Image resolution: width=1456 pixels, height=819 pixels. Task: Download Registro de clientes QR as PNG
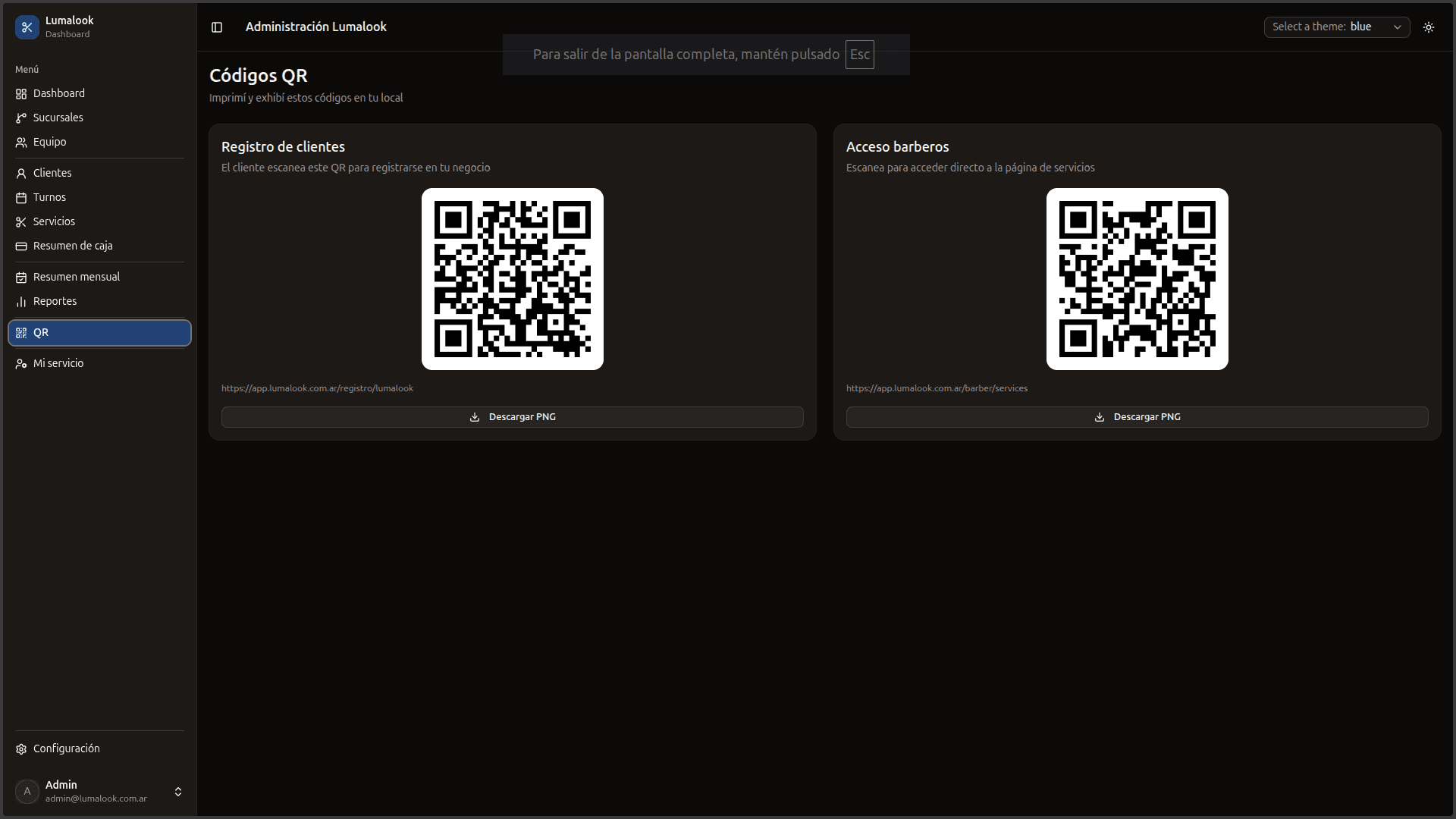[513, 417]
